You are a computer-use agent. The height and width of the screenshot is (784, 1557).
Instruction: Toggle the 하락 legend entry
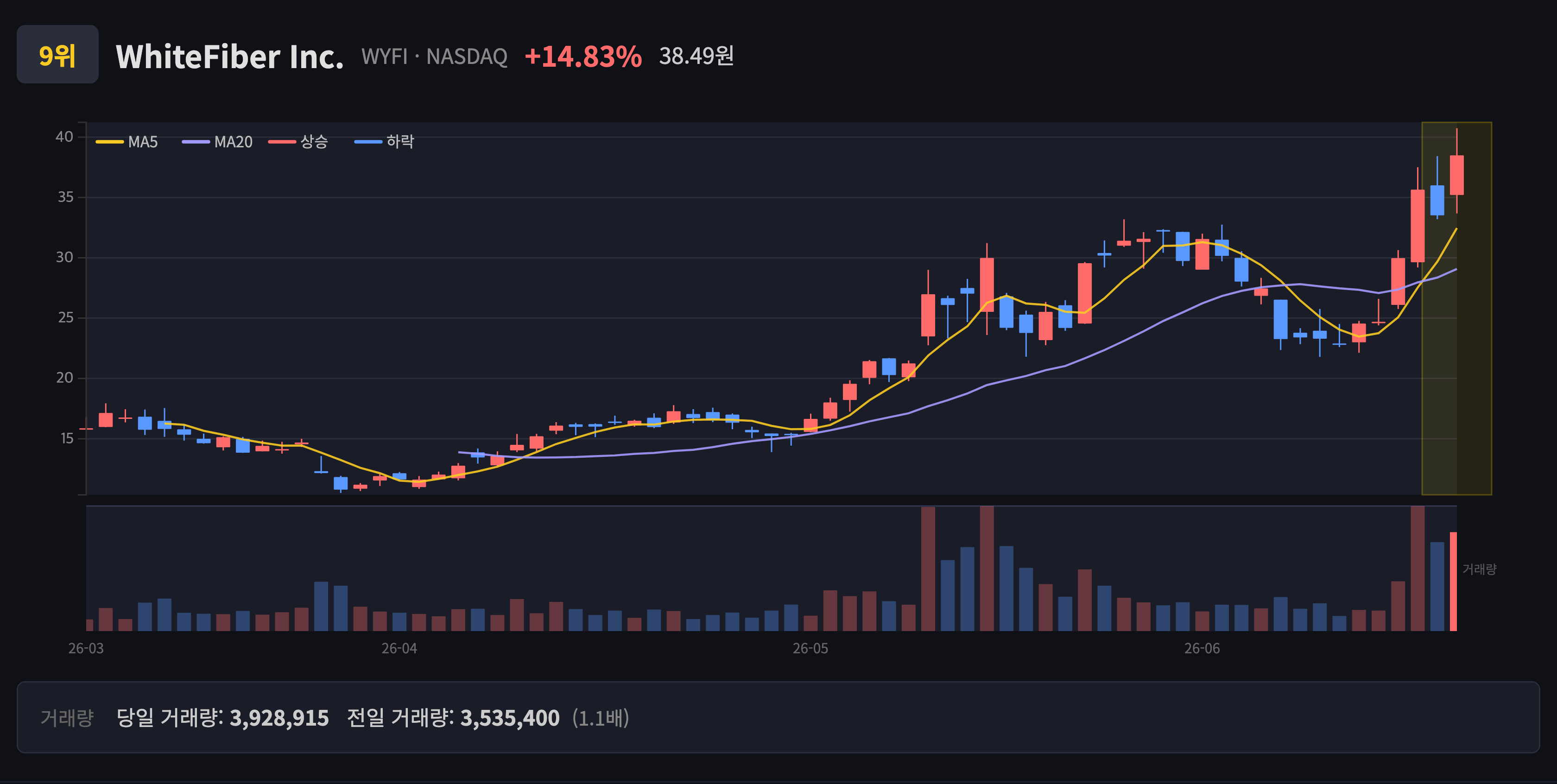385,142
